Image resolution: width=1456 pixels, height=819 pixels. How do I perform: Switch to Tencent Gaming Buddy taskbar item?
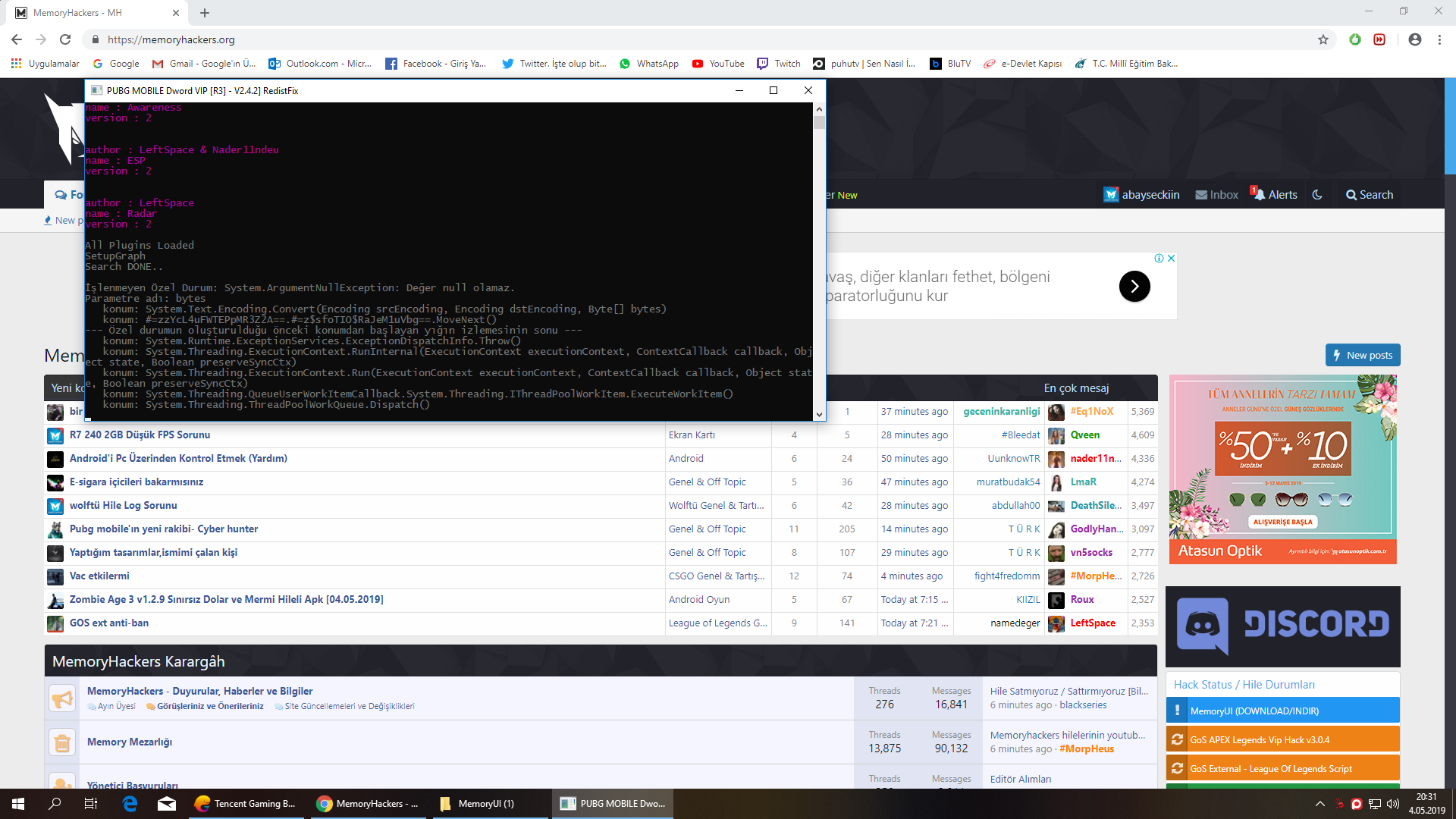click(x=246, y=804)
